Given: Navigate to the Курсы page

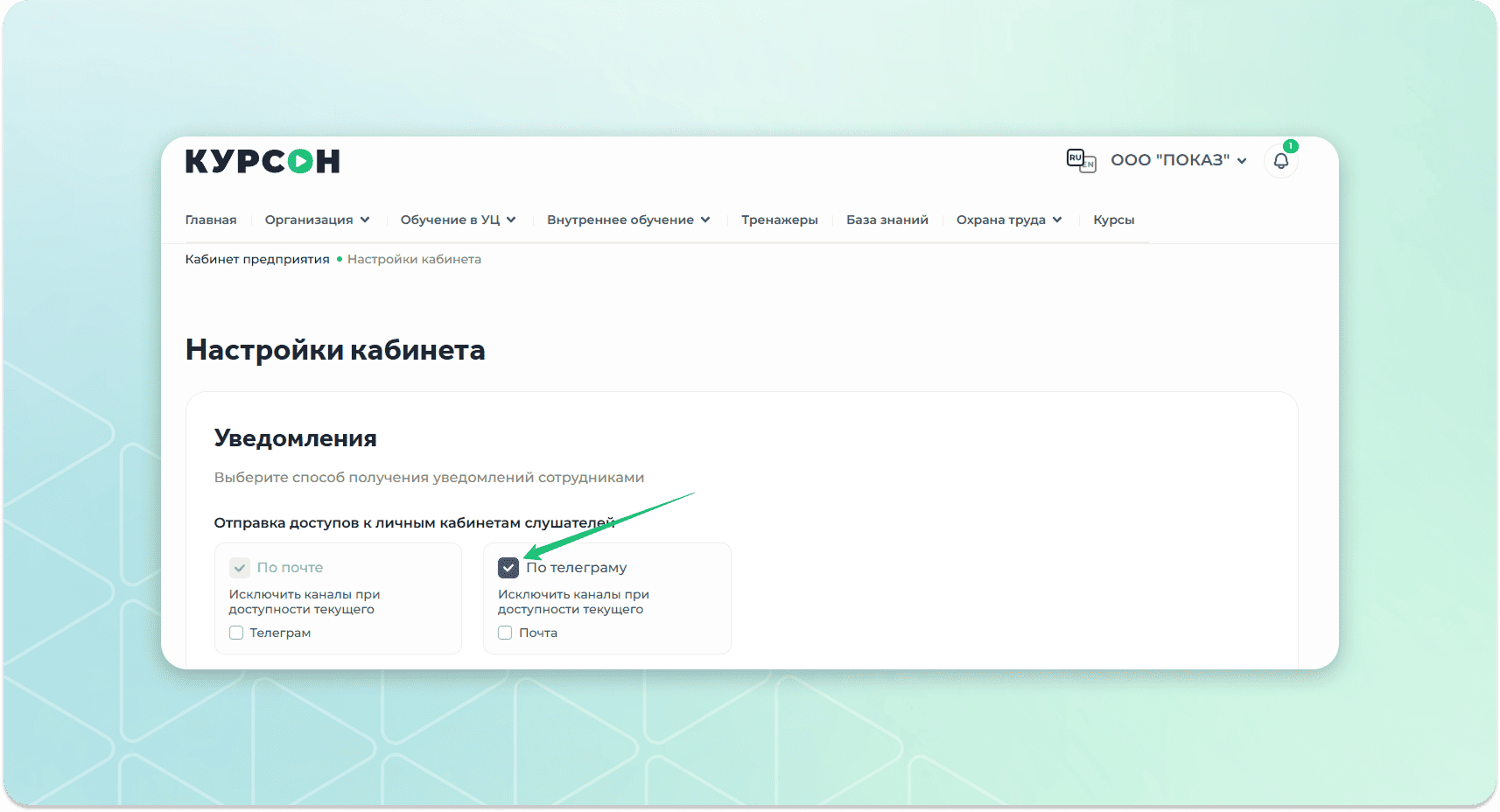Looking at the screenshot, I should 1113,220.
